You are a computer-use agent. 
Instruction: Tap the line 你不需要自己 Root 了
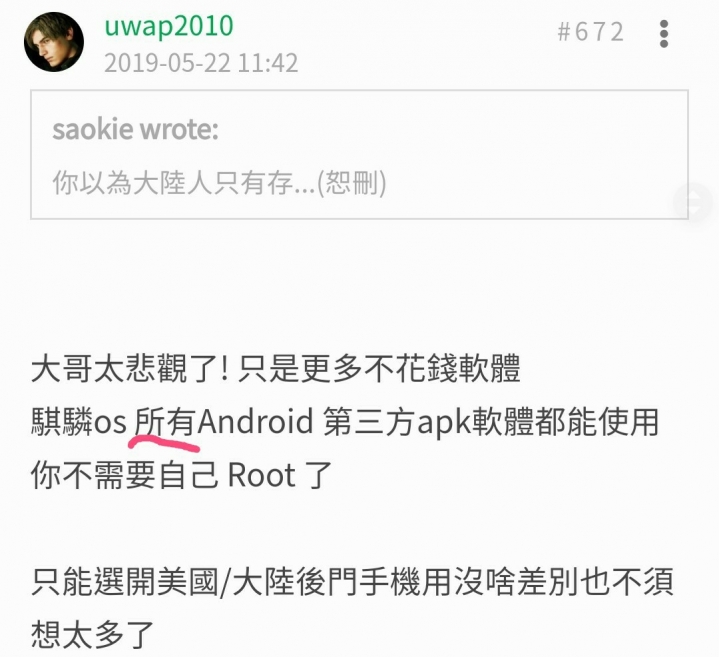pos(181,475)
